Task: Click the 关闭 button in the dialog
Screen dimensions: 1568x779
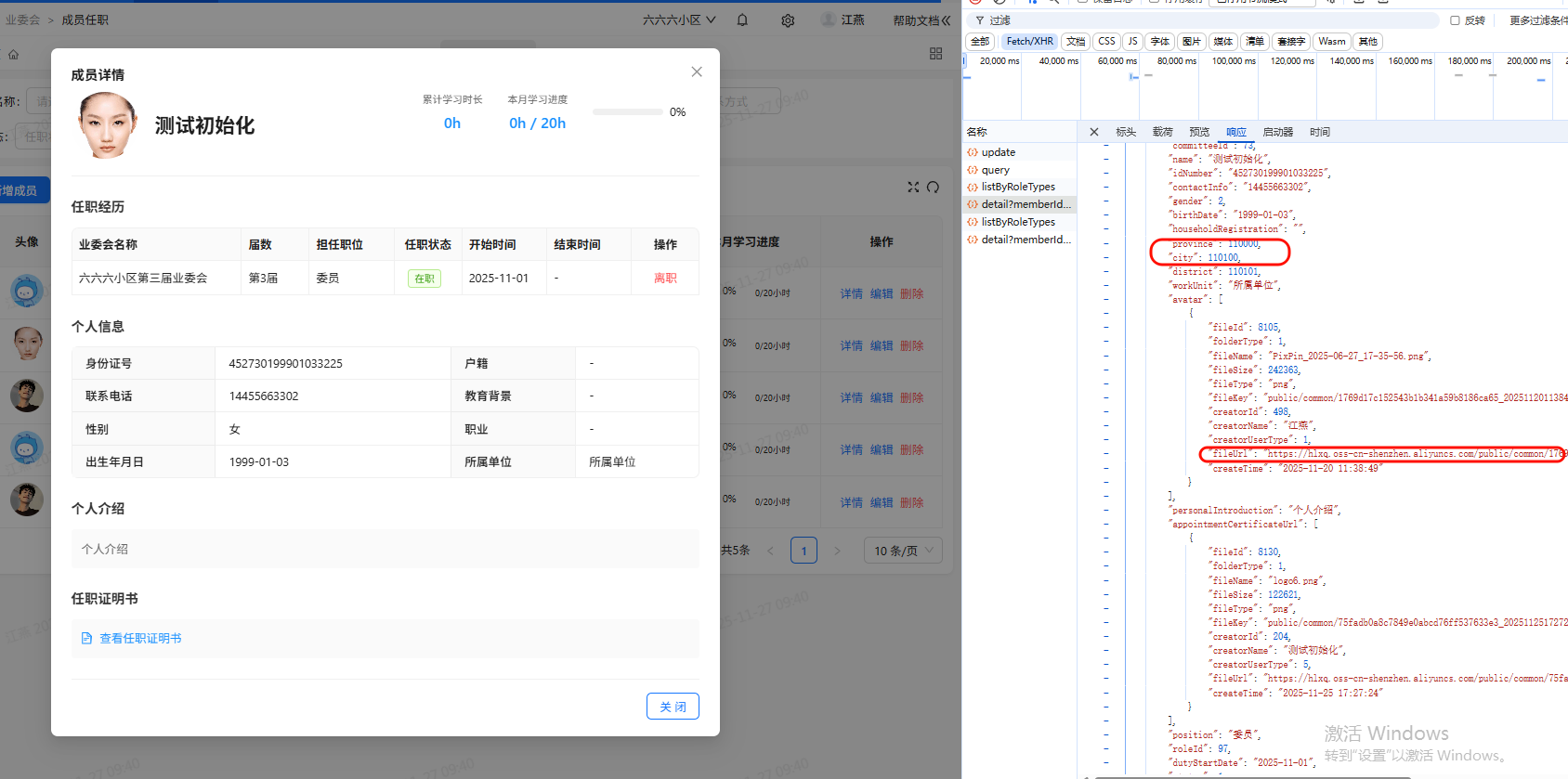Action: 673,707
